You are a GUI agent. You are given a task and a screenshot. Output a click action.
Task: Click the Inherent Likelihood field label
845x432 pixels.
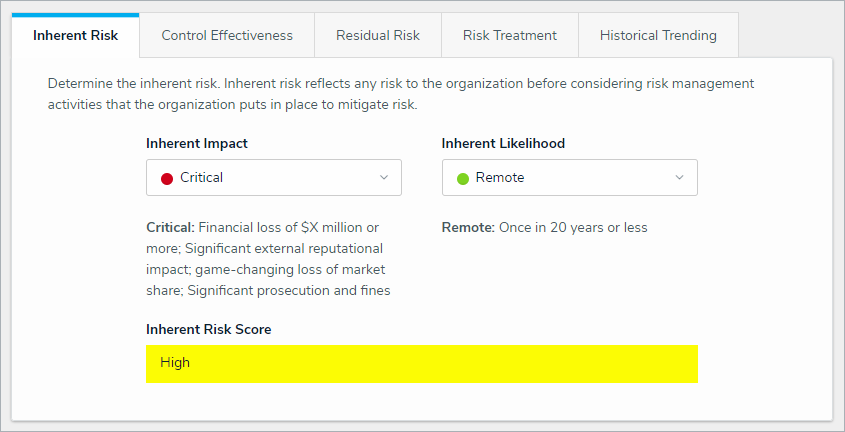pyautogui.click(x=503, y=143)
